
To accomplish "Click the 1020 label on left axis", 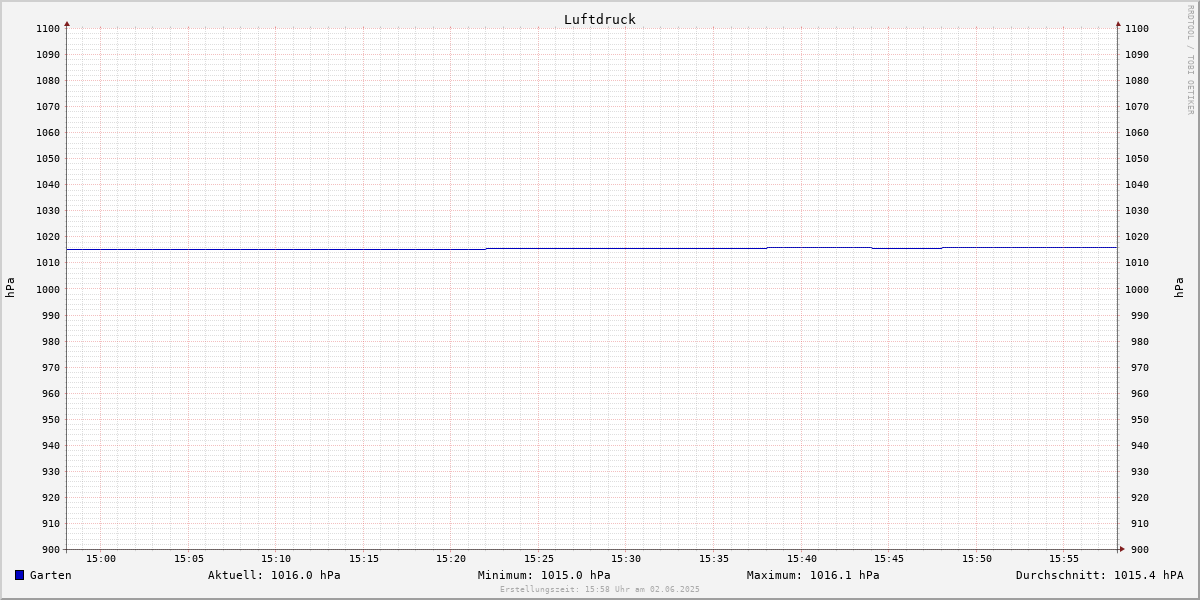I will pos(48,237).
